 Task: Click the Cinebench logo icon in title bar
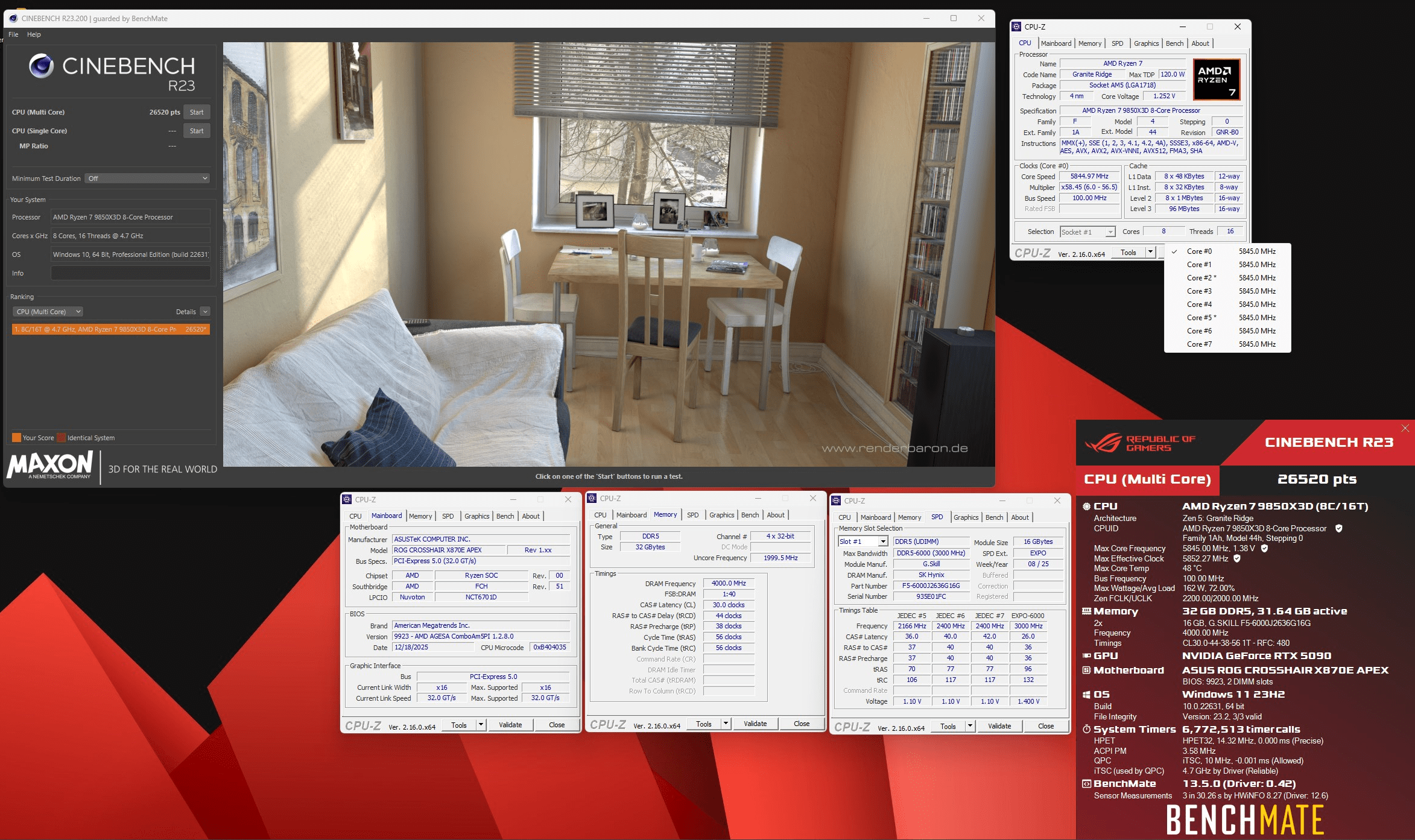click(13, 19)
